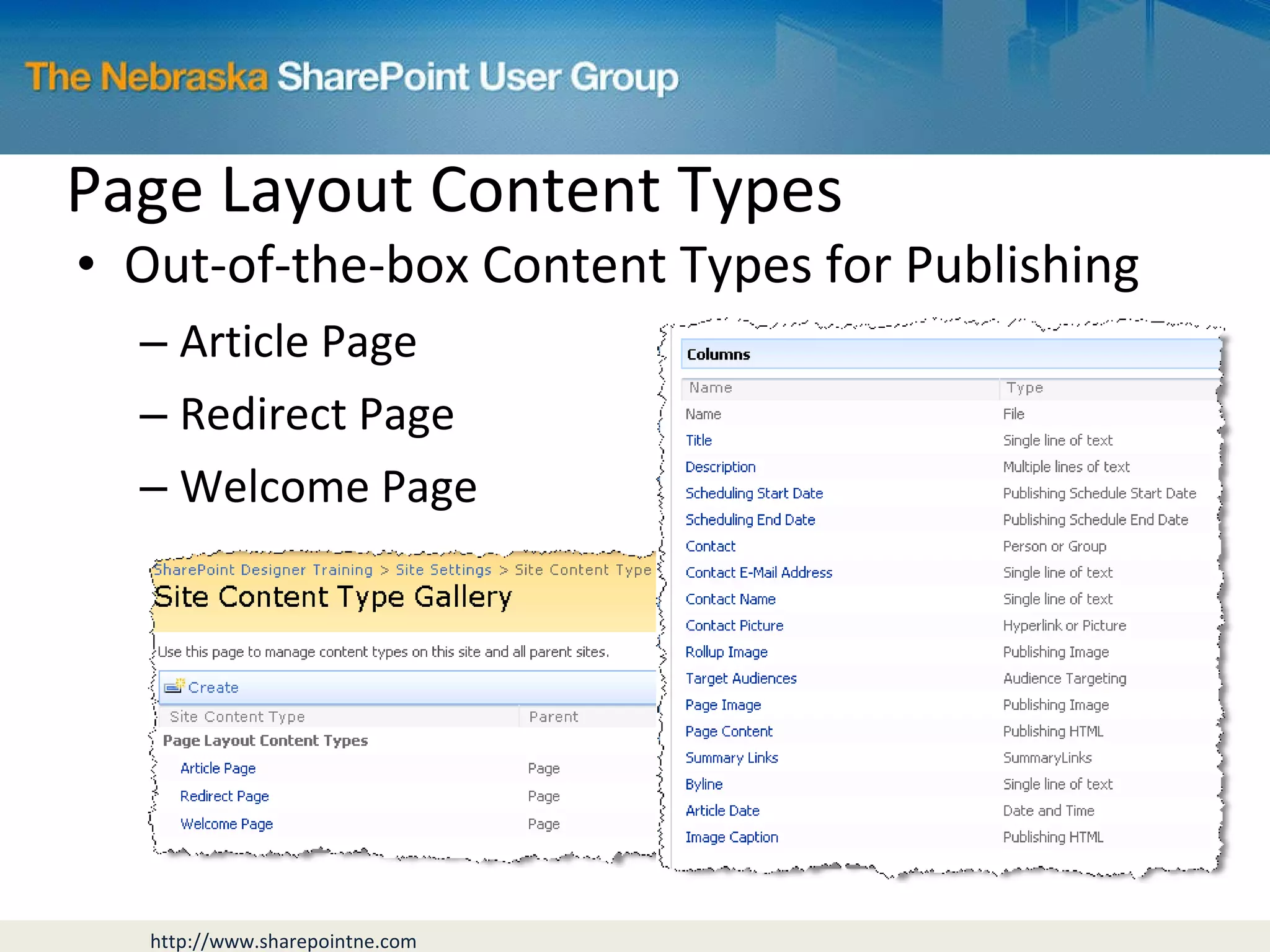This screenshot has height=952, width=1270.
Task: Click 'Publishing Schedule End Date' type cell
Action: (x=1095, y=519)
